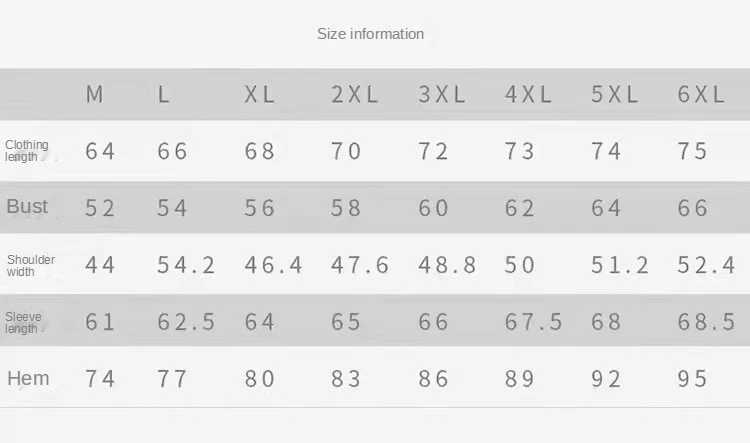Click the XL shoulder width value 46.4
The height and width of the screenshot is (443, 750).
[273, 265]
